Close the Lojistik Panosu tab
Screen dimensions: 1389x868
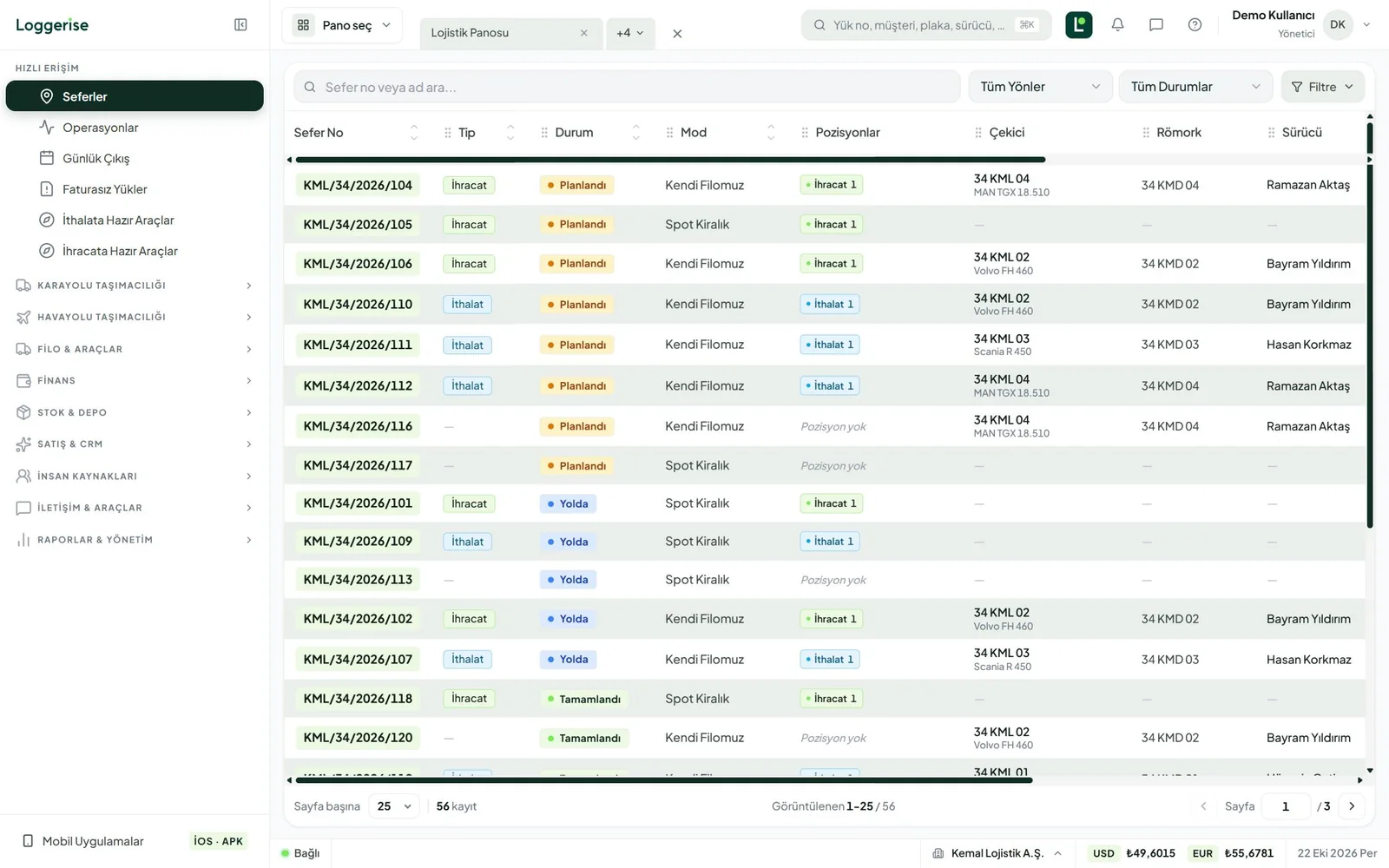click(x=583, y=33)
